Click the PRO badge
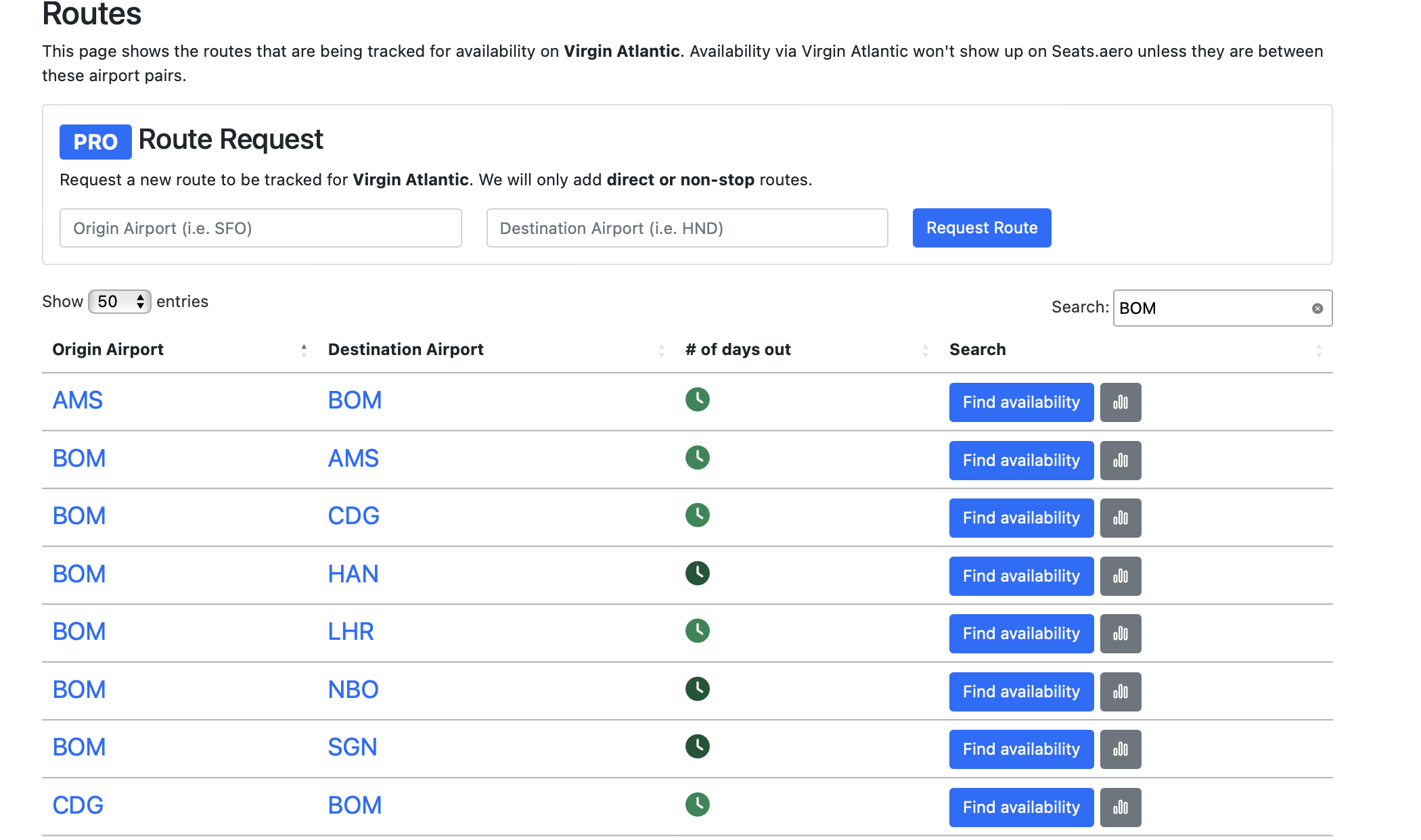Screen dimensions: 1421x840 point(95,142)
